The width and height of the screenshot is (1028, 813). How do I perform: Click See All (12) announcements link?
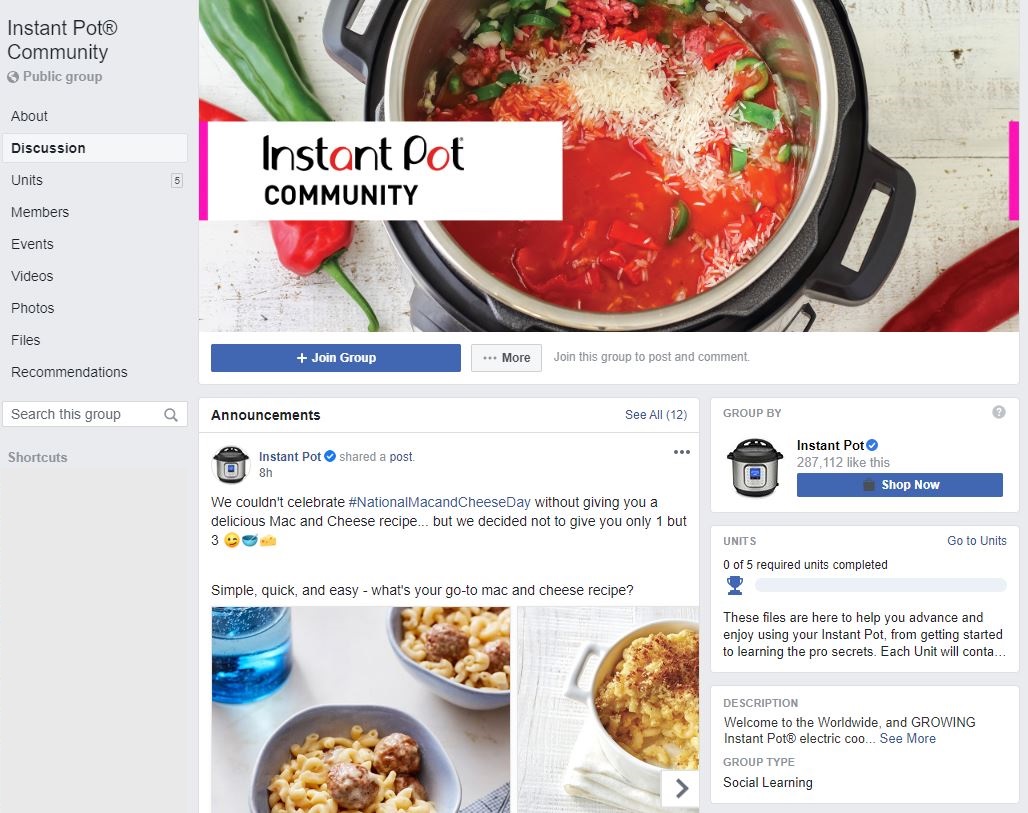pyautogui.click(x=656, y=415)
